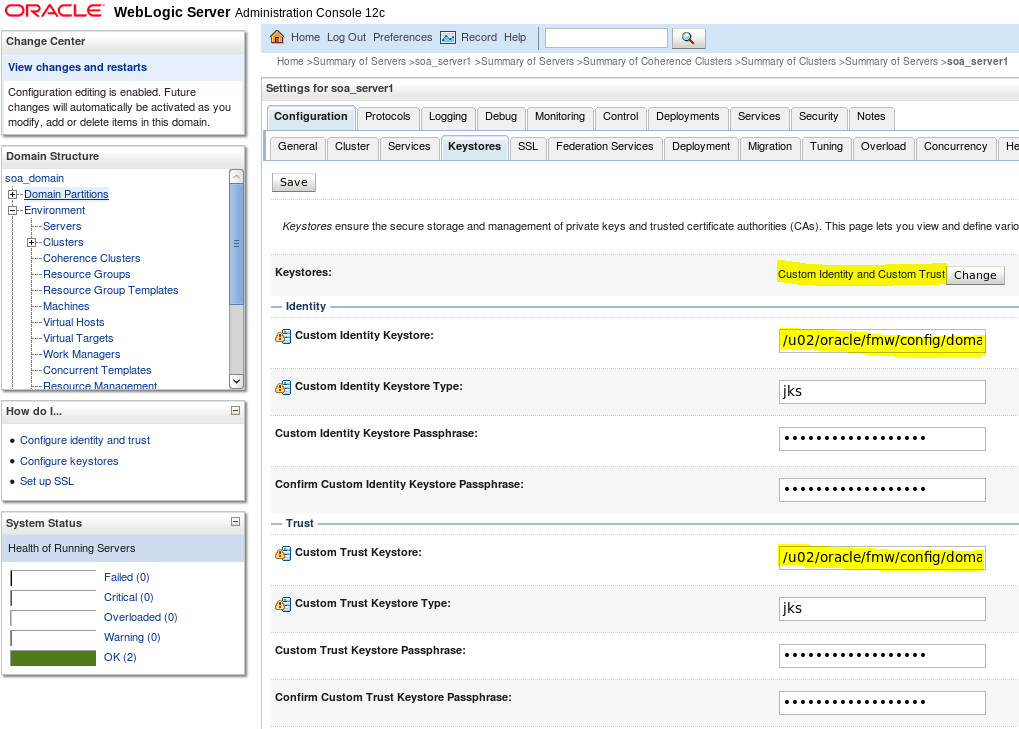This screenshot has height=729, width=1019.
Task: Open Work Managers tree item
Action: click(x=81, y=355)
